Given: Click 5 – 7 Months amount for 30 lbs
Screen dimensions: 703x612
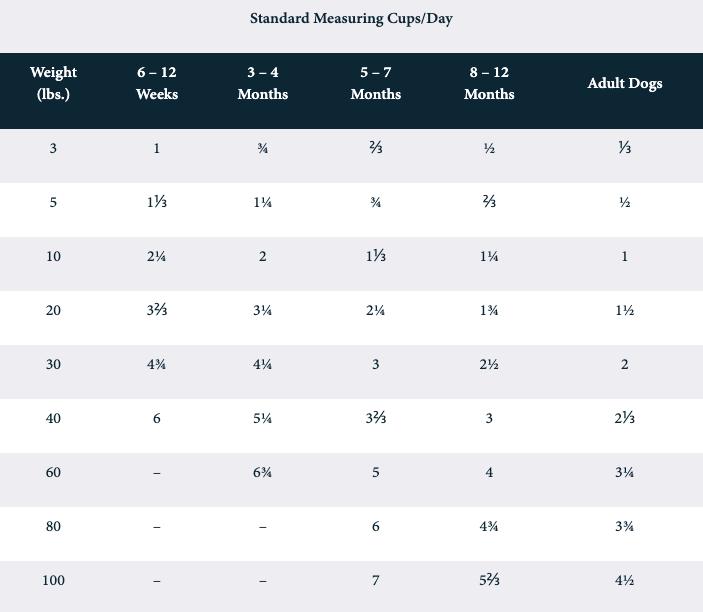Looking at the screenshot, I should point(376,364).
